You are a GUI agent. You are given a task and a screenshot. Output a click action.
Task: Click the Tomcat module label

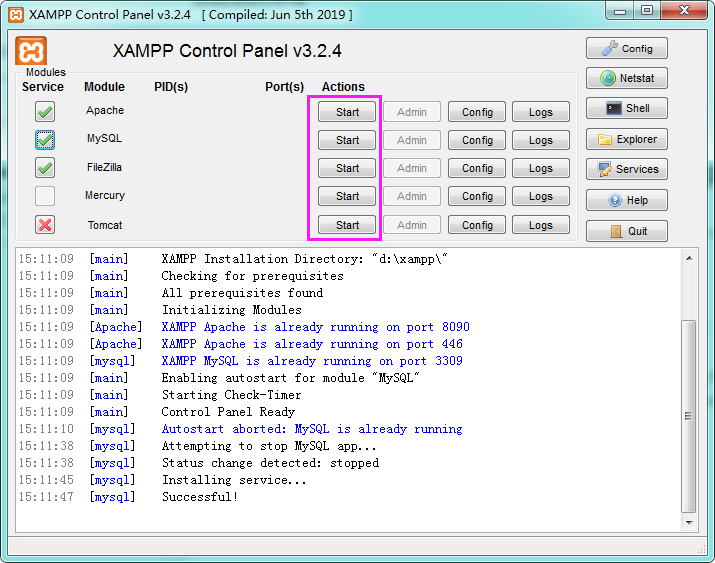105,225
